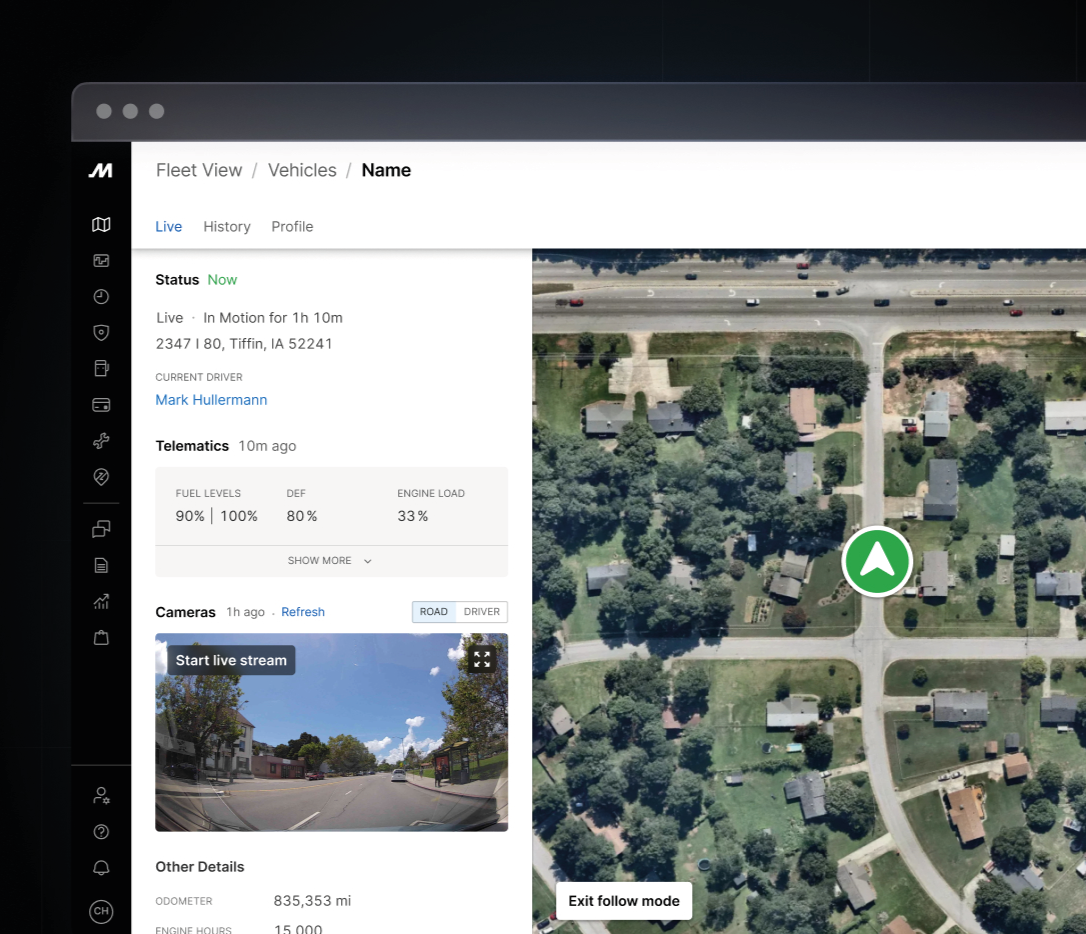
Task: Click the clock icon in sidebar
Action: pyautogui.click(x=101, y=297)
